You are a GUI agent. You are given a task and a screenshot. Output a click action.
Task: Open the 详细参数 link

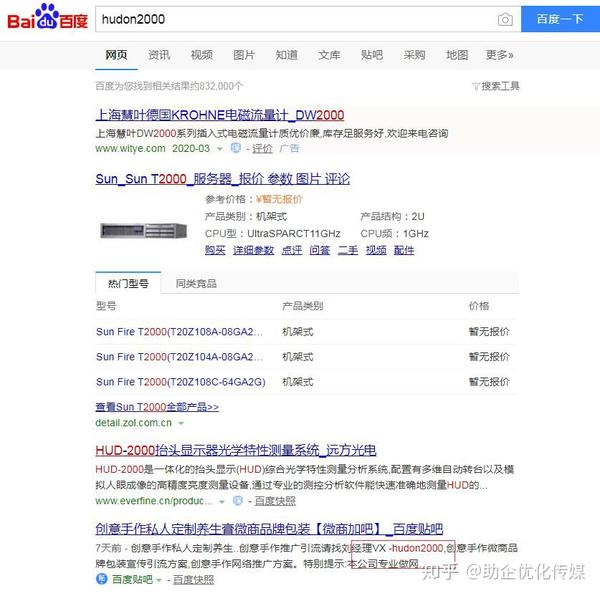(253, 250)
